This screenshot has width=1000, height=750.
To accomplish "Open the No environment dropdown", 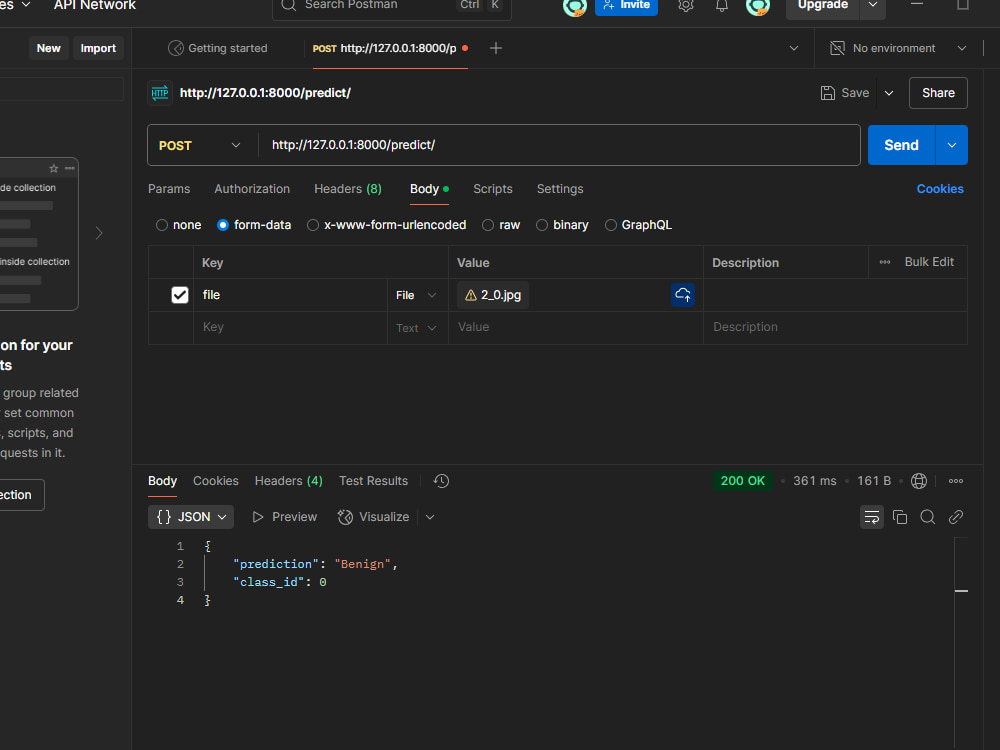I will click(961, 48).
